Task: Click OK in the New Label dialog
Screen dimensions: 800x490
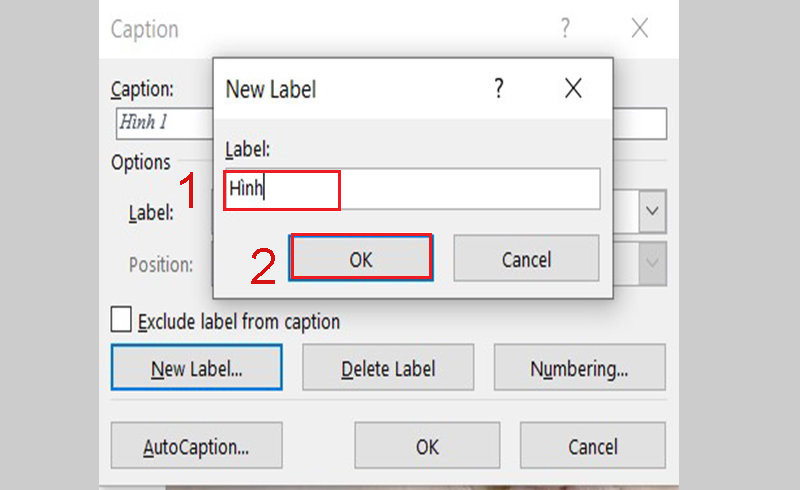Action: tap(361, 258)
